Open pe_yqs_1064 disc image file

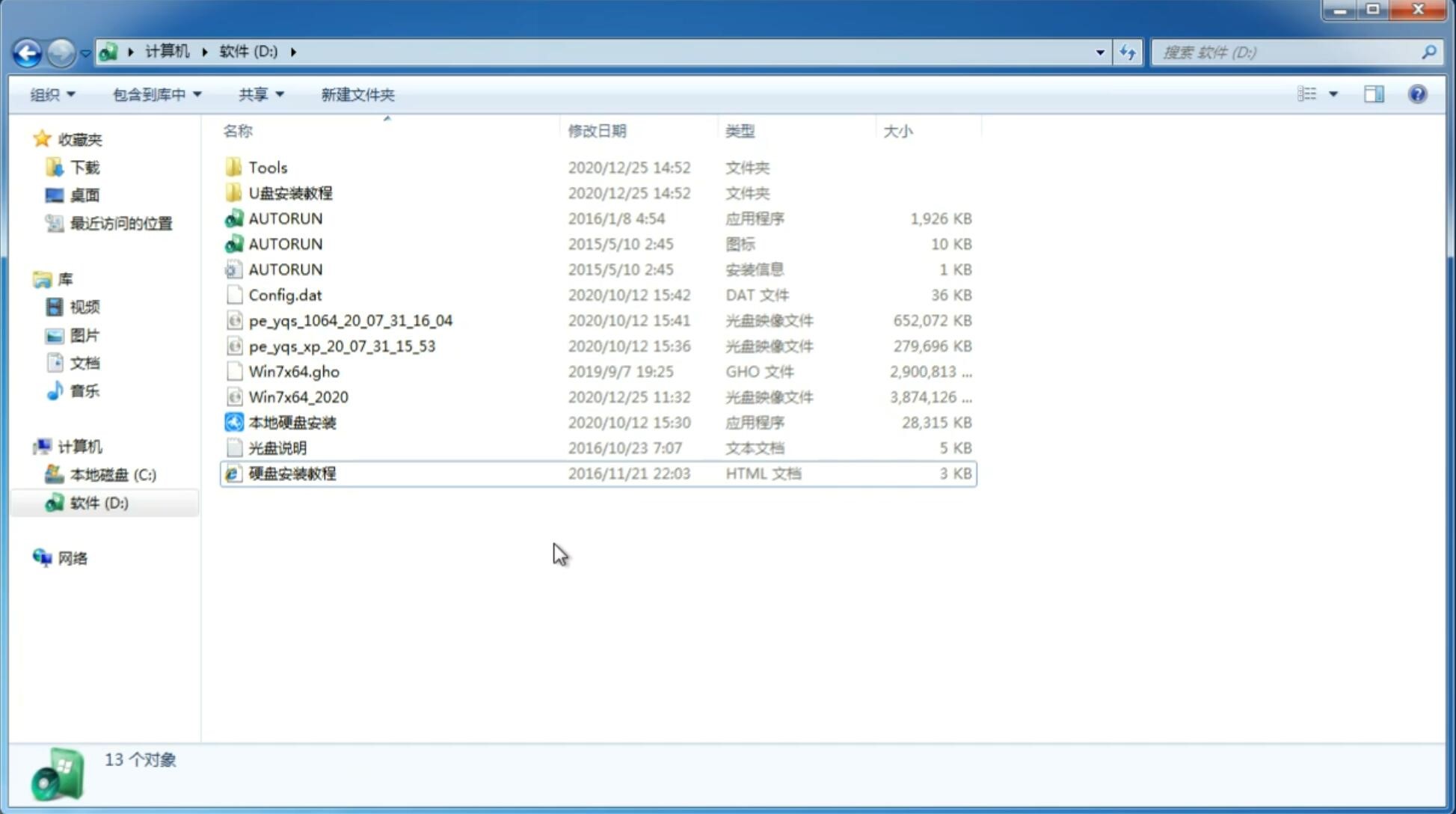click(350, 320)
